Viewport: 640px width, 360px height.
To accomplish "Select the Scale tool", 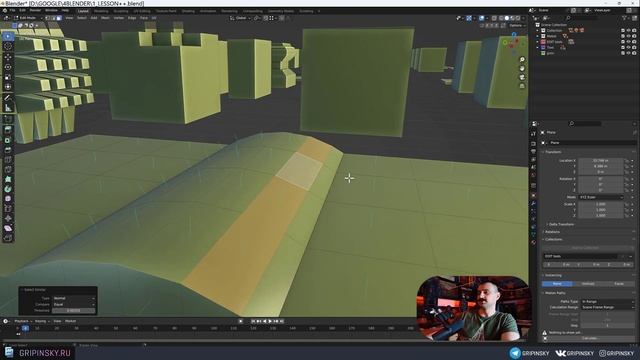I will (8, 77).
